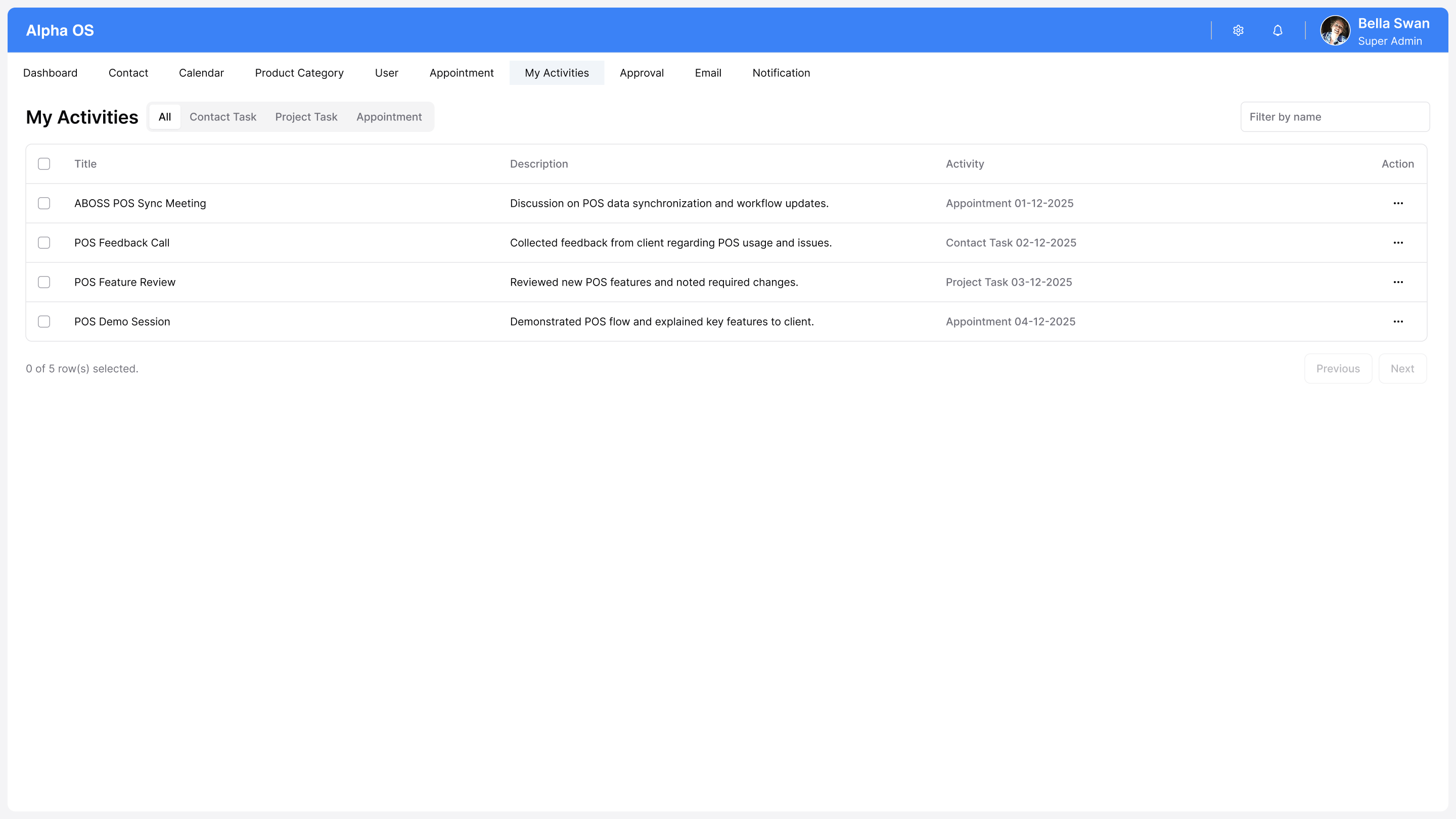Focus the Filter by name field
1456x819 pixels.
click(1335, 117)
